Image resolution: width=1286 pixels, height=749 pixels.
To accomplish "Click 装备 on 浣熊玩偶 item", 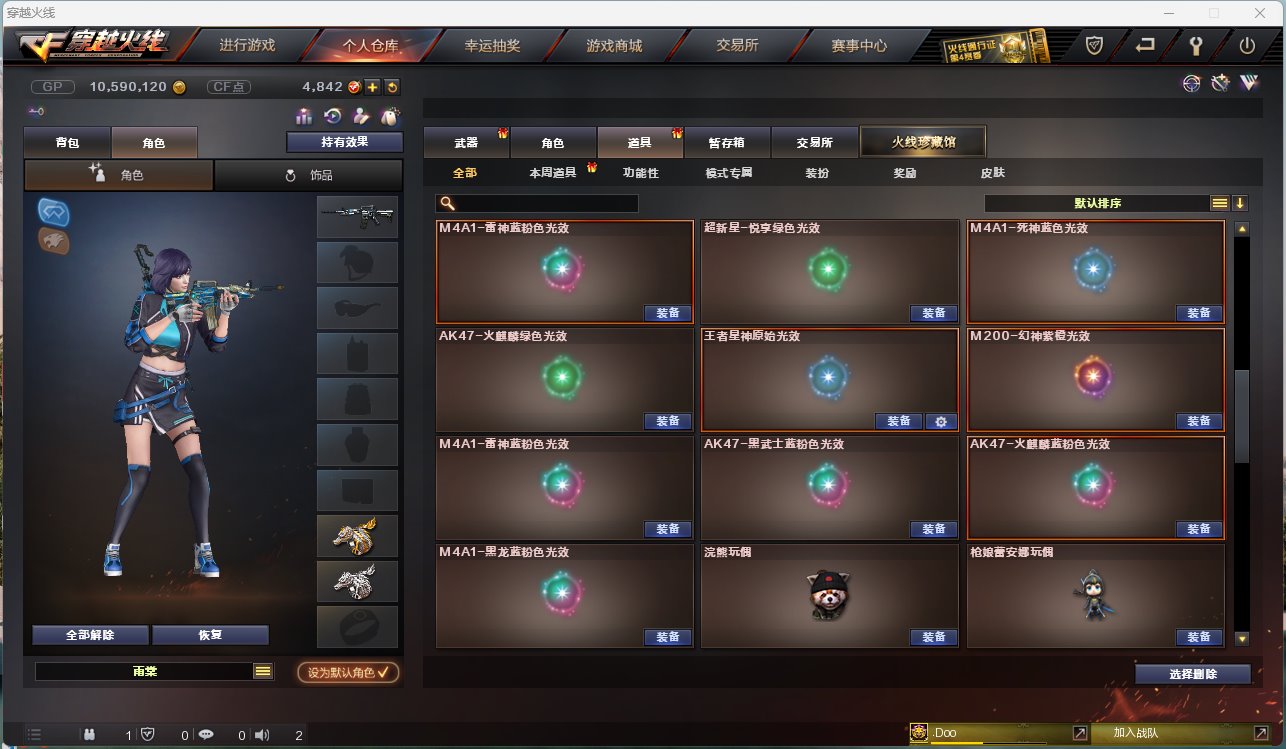I will pos(933,637).
